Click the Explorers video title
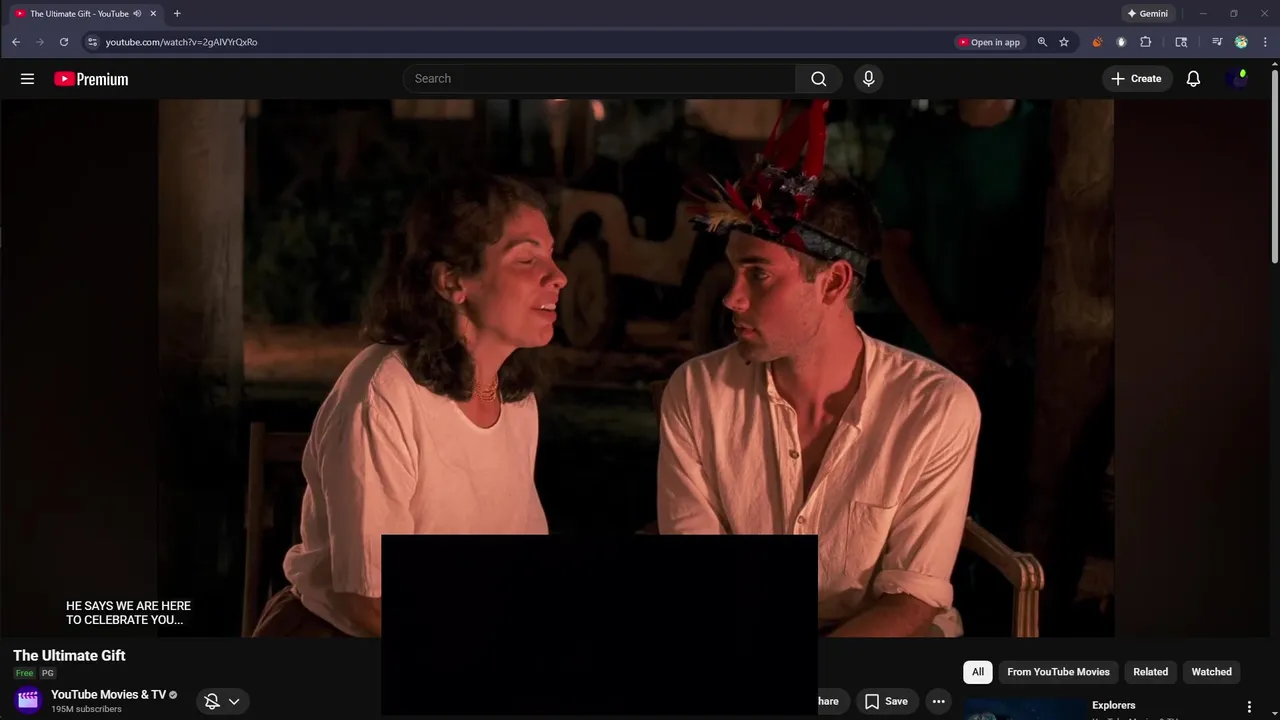1280x720 pixels. pos(1113,705)
